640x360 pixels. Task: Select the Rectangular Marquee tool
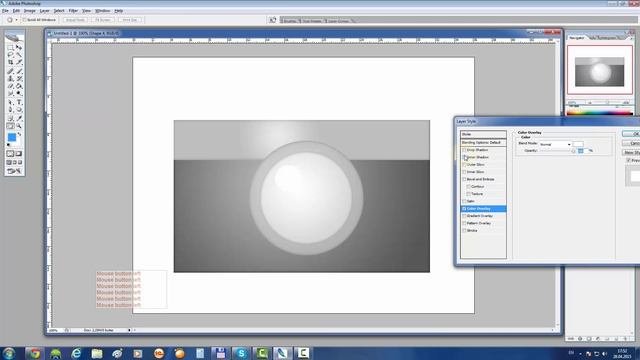click(x=10, y=47)
